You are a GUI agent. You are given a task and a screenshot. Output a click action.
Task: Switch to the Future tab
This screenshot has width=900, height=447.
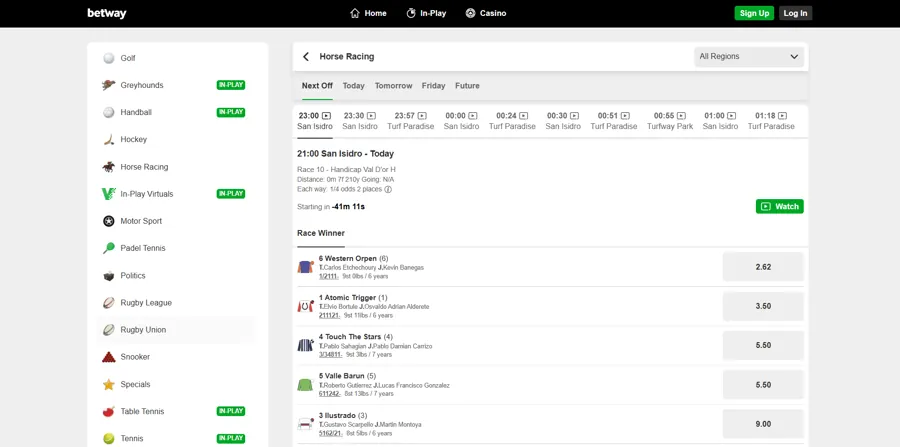467,85
